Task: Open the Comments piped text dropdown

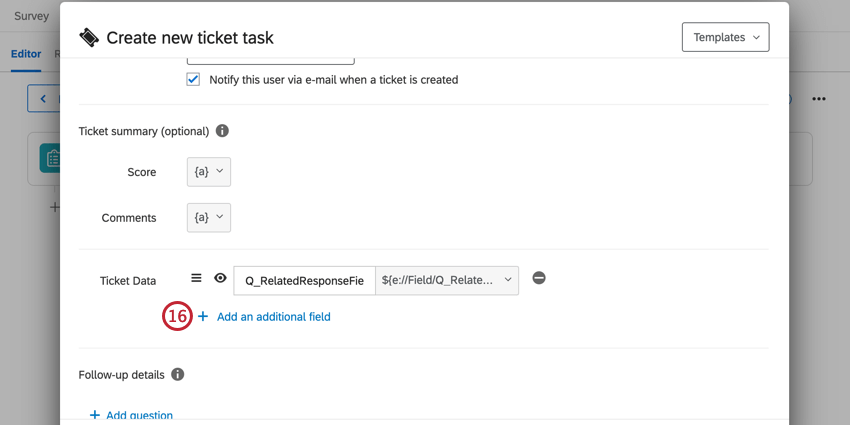Action: click(208, 218)
